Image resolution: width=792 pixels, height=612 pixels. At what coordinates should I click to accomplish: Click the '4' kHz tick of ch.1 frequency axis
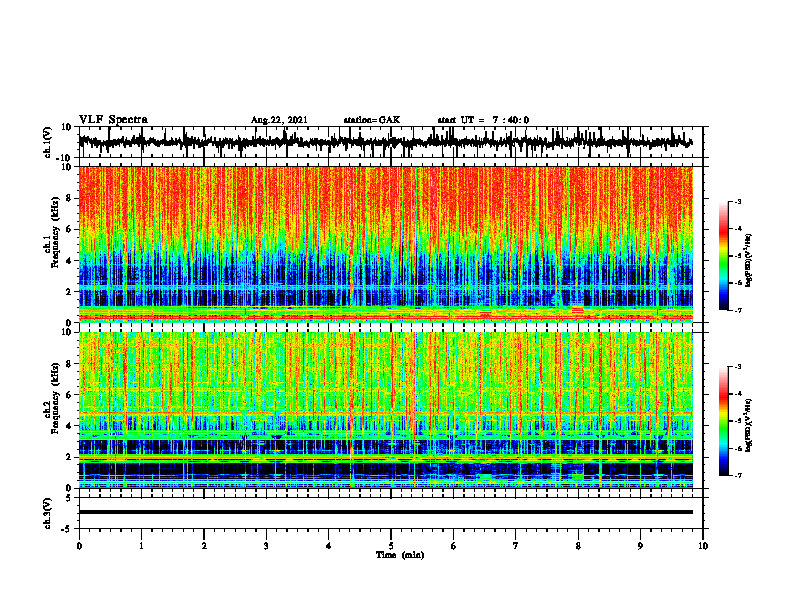[x=69, y=261]
